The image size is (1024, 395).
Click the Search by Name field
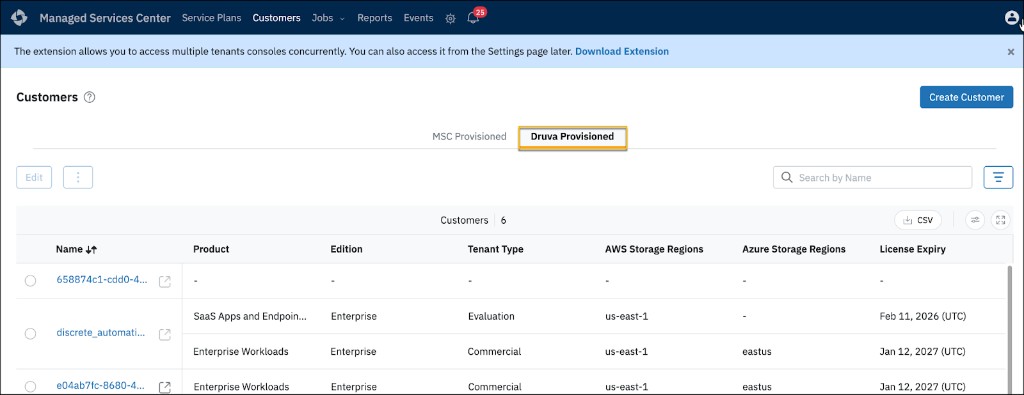coord(872,177)
